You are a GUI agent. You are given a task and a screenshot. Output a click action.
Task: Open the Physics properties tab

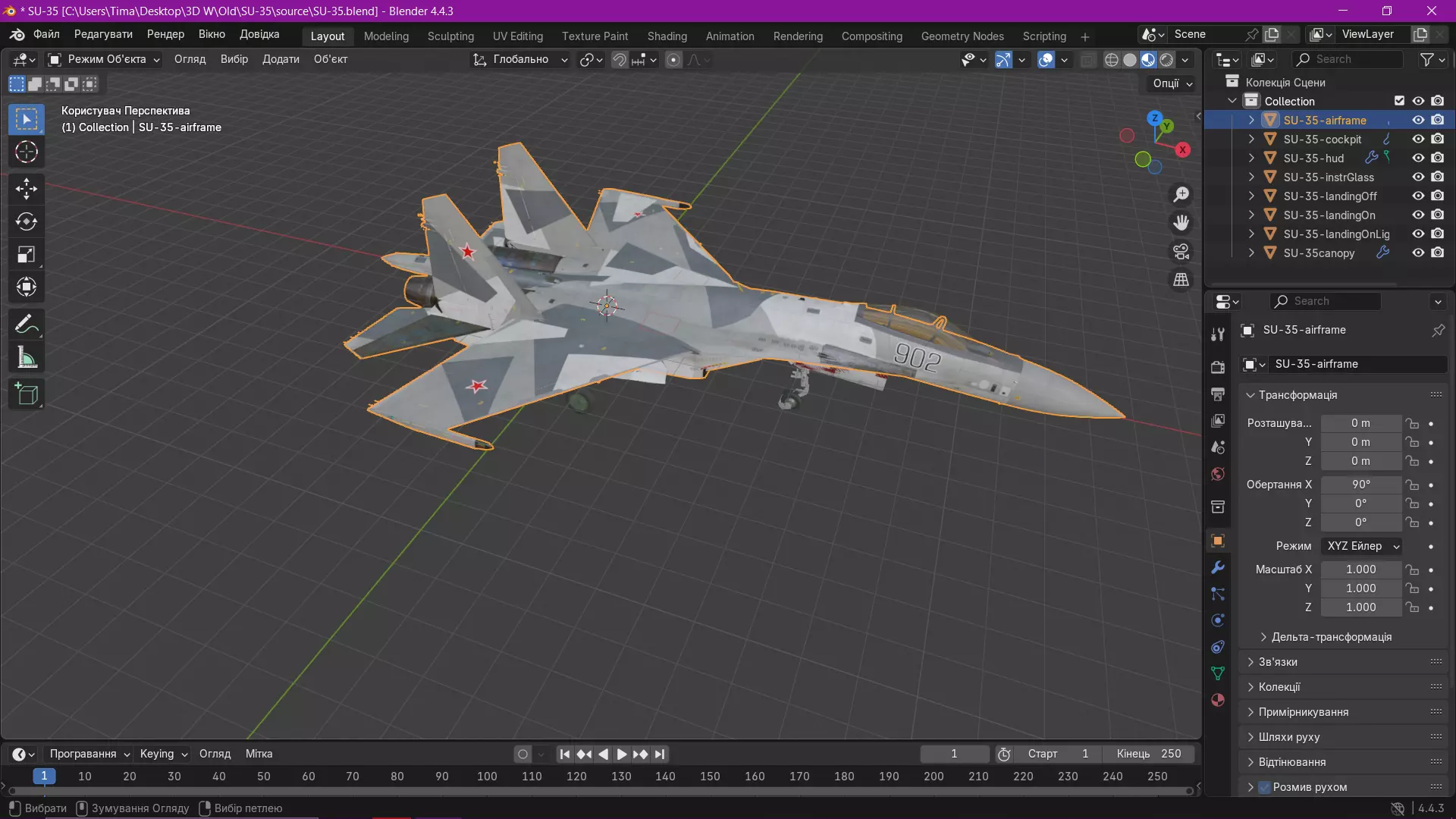click(1218, 620)
